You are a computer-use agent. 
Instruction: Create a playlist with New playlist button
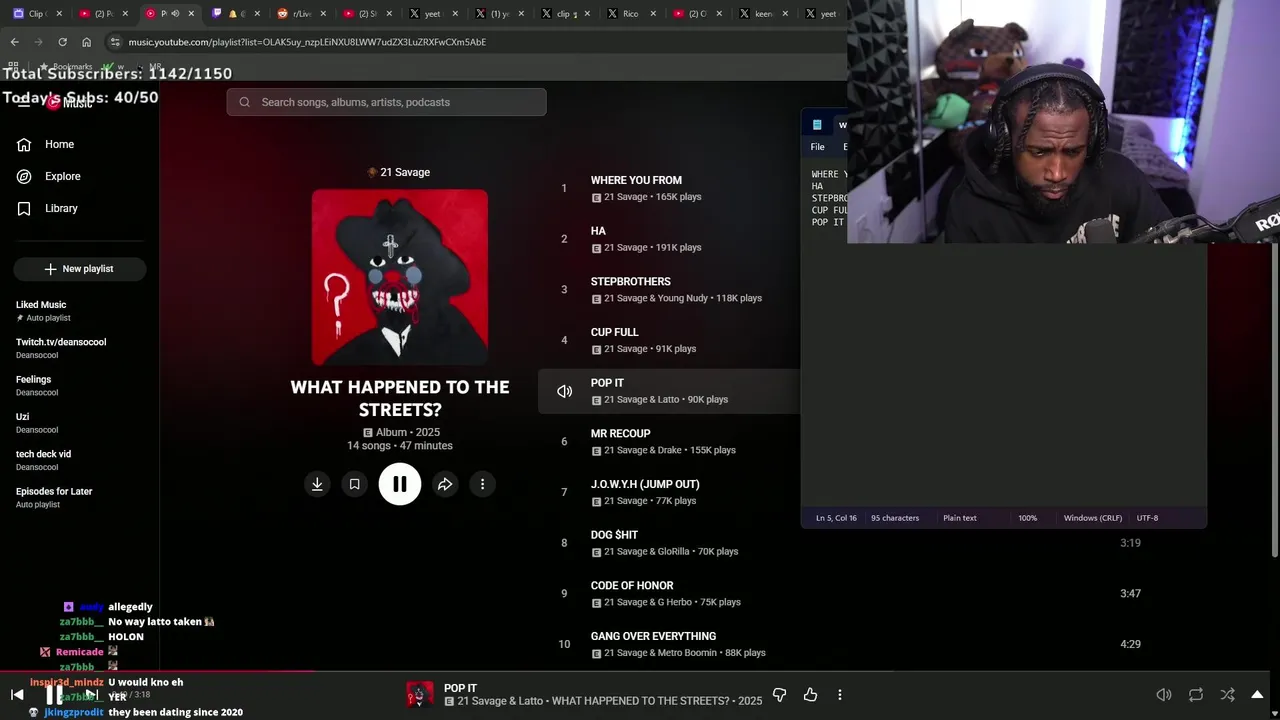tap(80, 269)
